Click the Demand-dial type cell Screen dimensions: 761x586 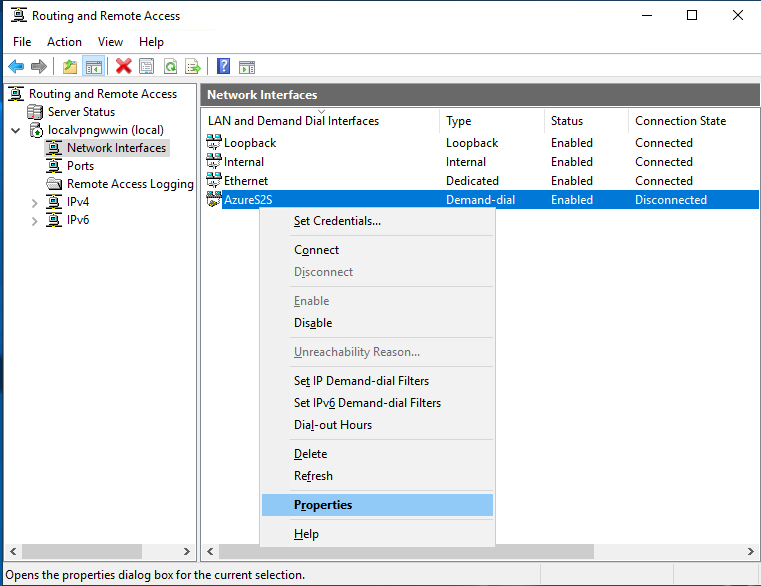(480, 200)
